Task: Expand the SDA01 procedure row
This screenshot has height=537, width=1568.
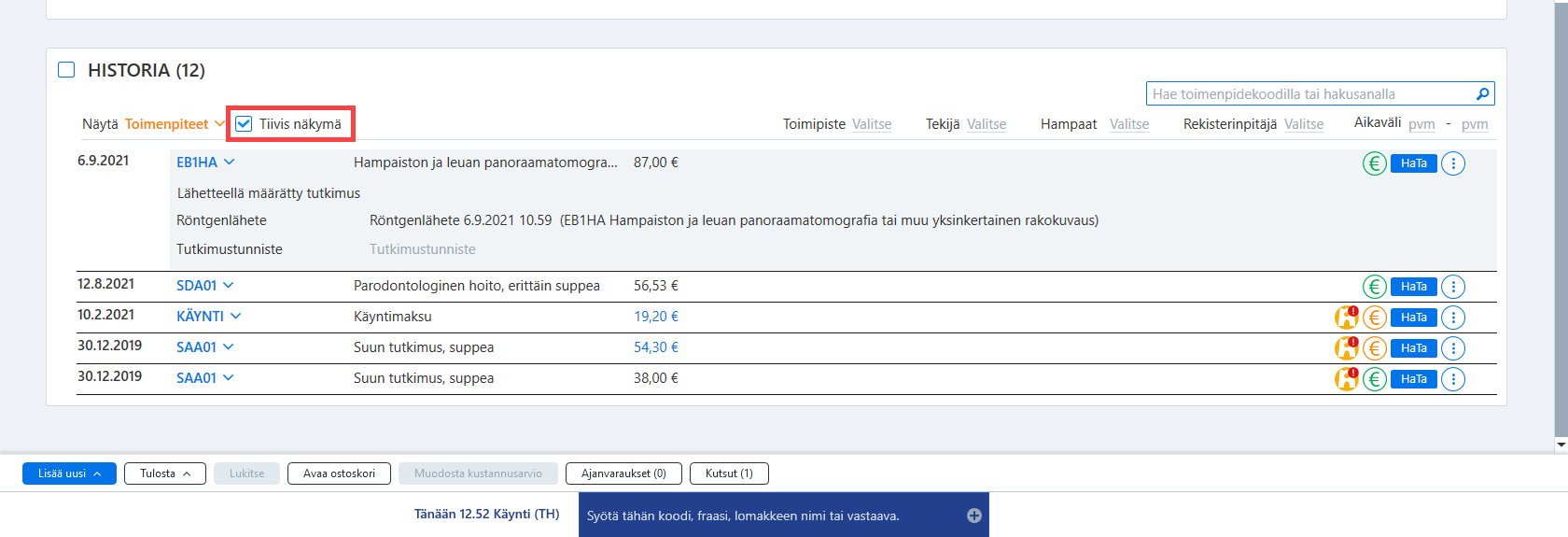Action: click(x=229, y=286)
